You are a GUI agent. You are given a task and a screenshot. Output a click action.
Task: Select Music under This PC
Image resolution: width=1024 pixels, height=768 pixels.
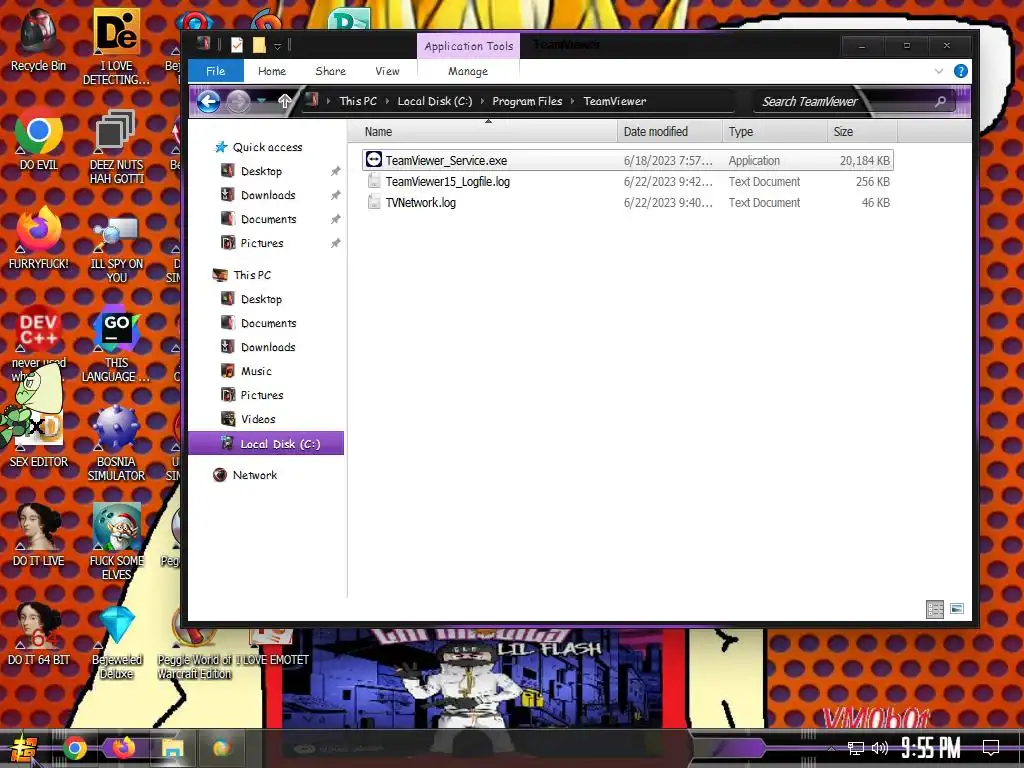256,371
